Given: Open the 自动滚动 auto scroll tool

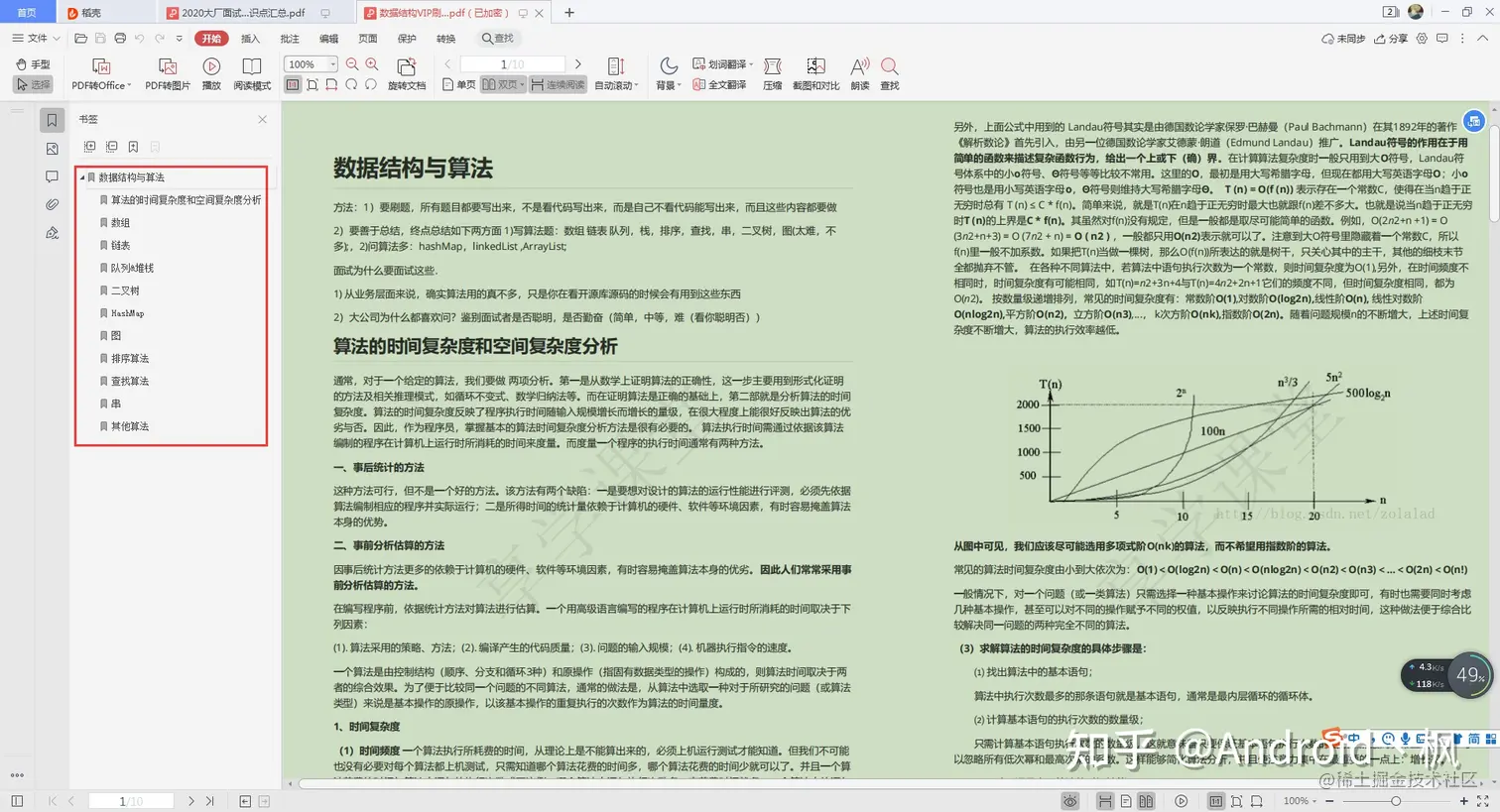Looking at the screenshot, I should point(616,74).
